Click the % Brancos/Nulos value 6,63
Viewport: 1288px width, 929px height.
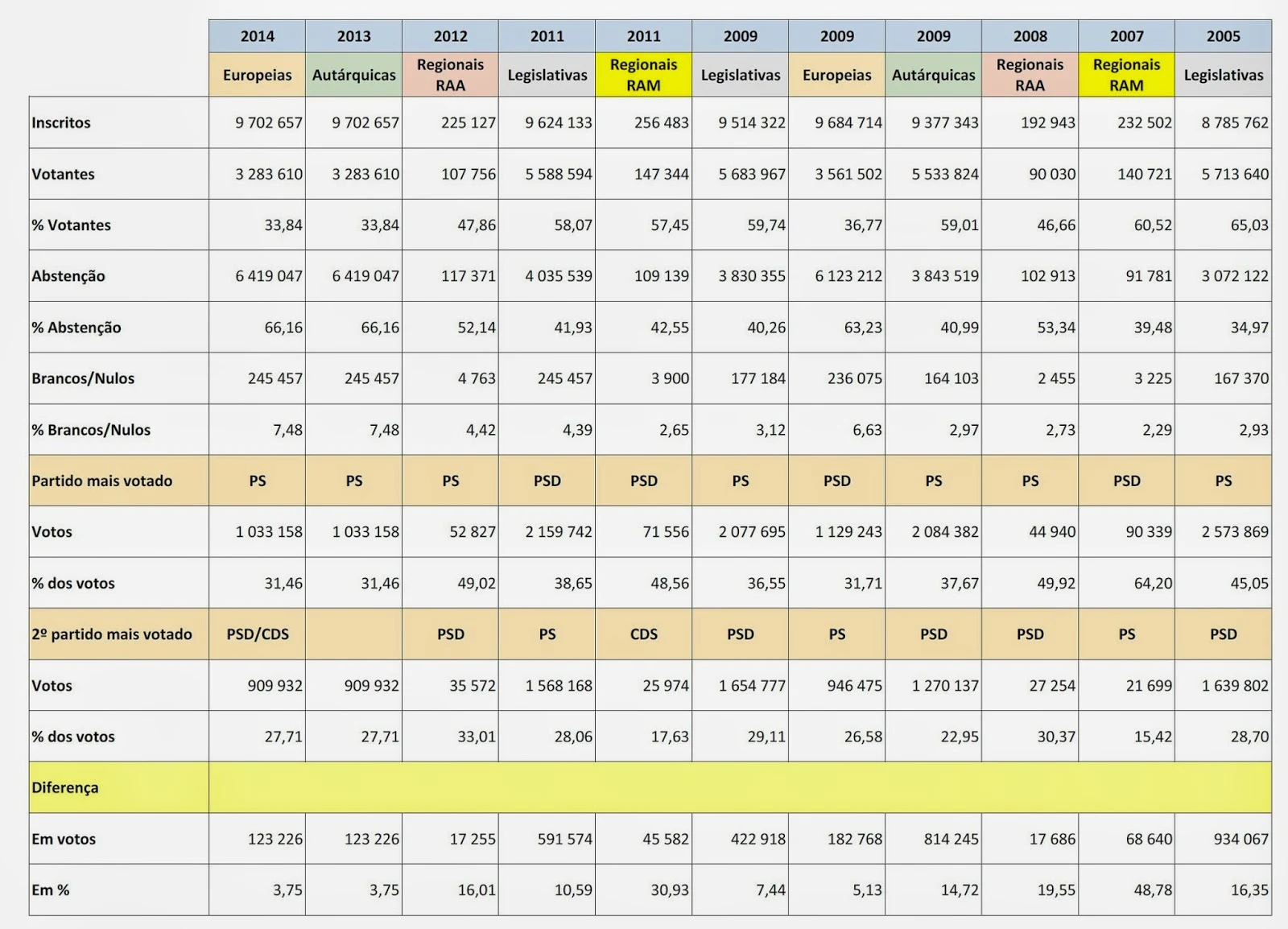[867, 430]
